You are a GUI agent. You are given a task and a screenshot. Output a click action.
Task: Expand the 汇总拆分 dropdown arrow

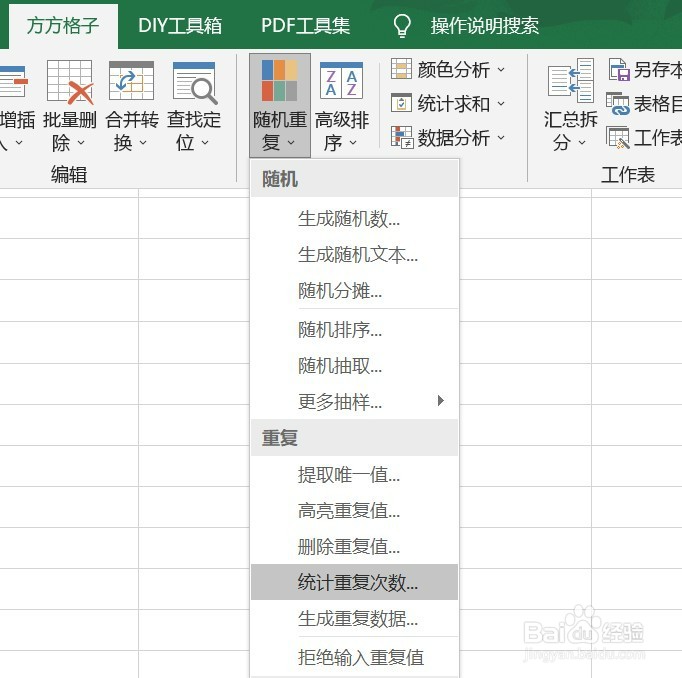582,143
